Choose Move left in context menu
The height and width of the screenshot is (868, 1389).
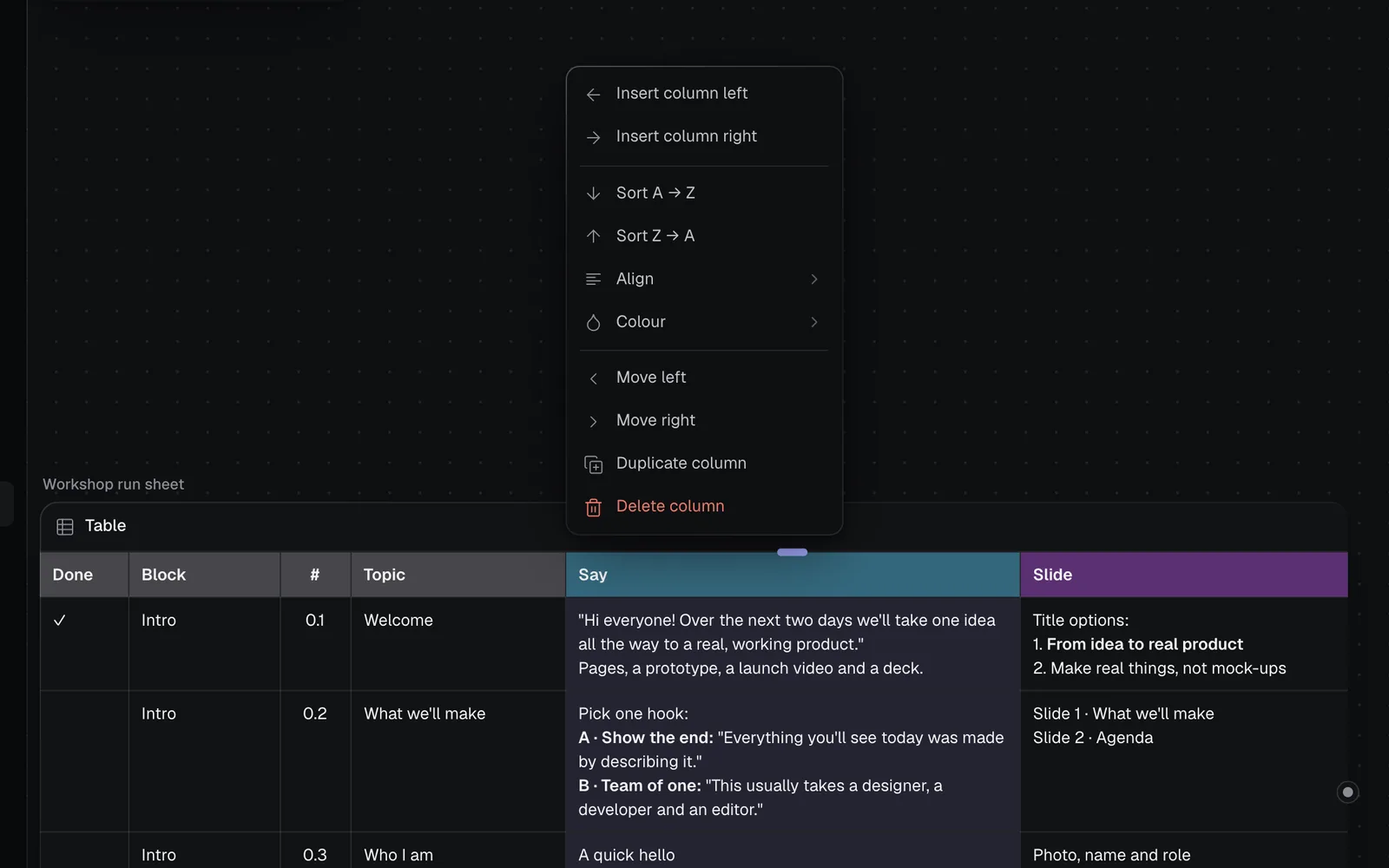(704, 378)
